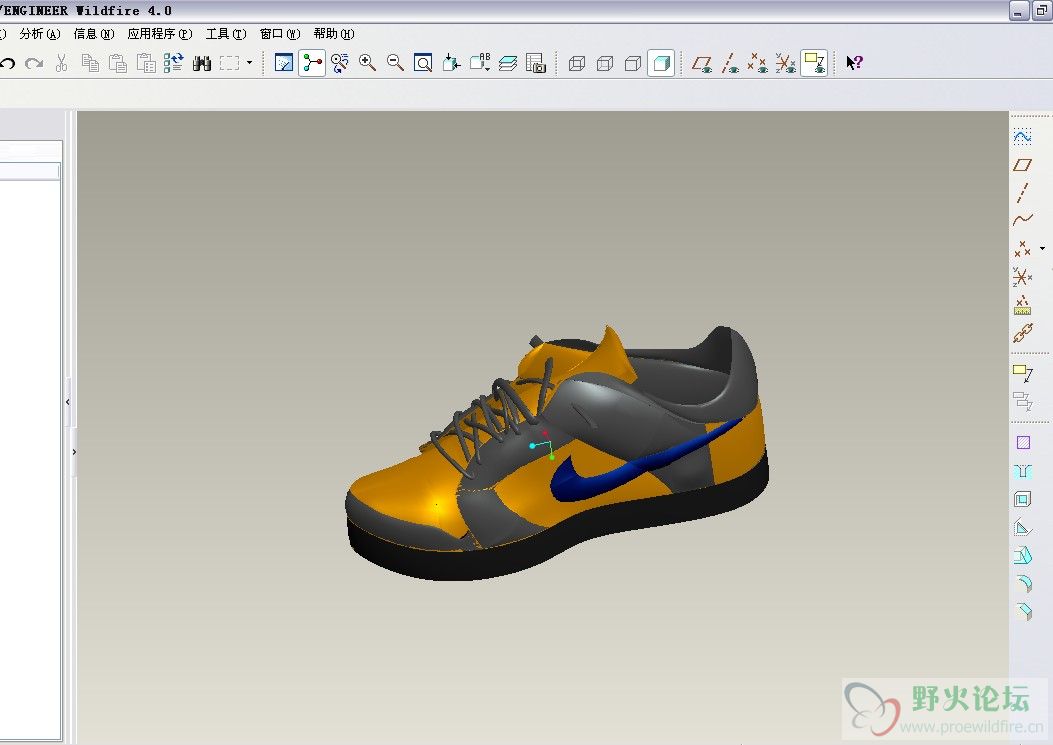This screenshot has height=745, width=1053.
Task: Expand the selection box tool dropdown arrow
Action: [249, 63]
